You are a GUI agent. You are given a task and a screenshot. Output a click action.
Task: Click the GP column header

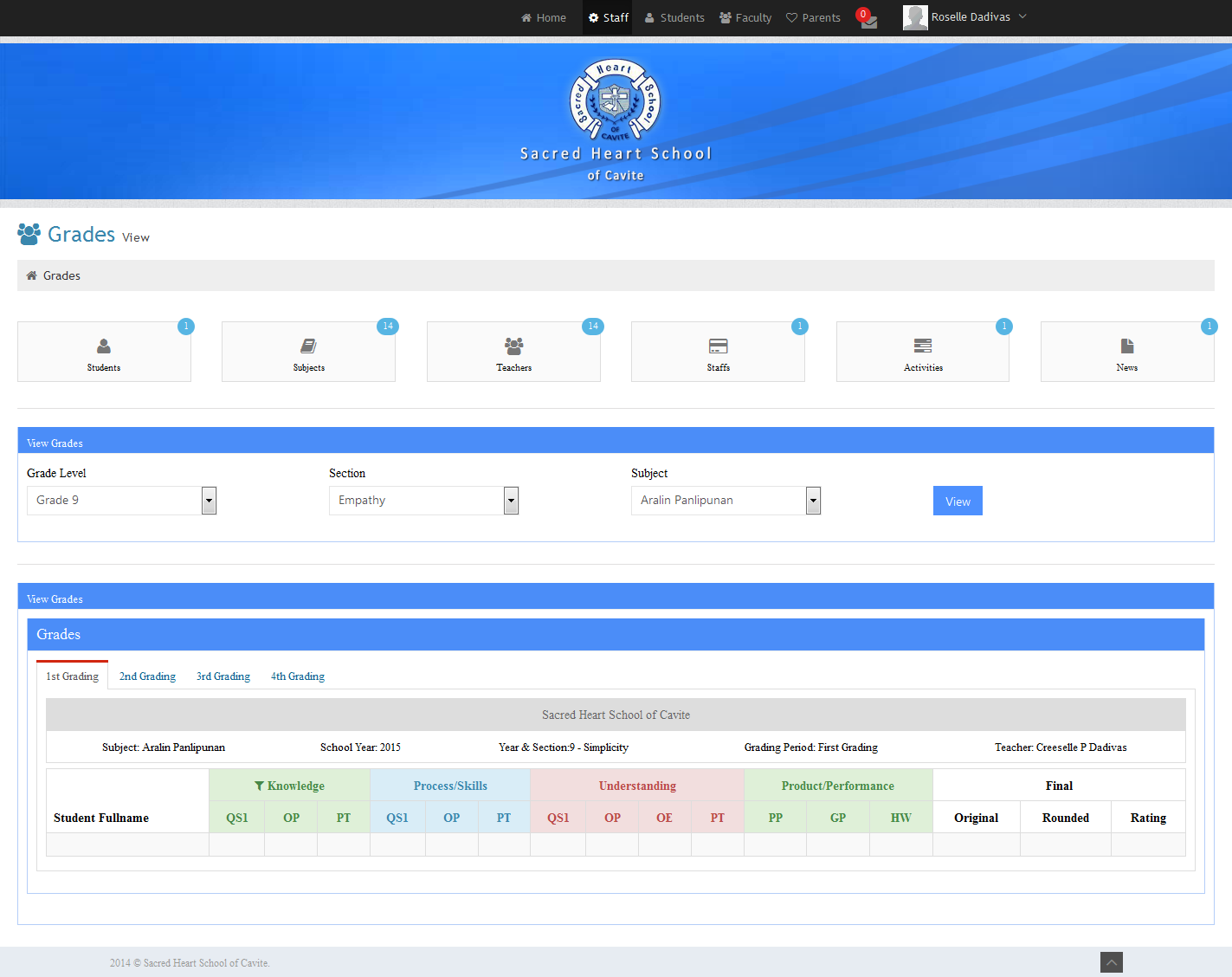click(x=838, y=818)
